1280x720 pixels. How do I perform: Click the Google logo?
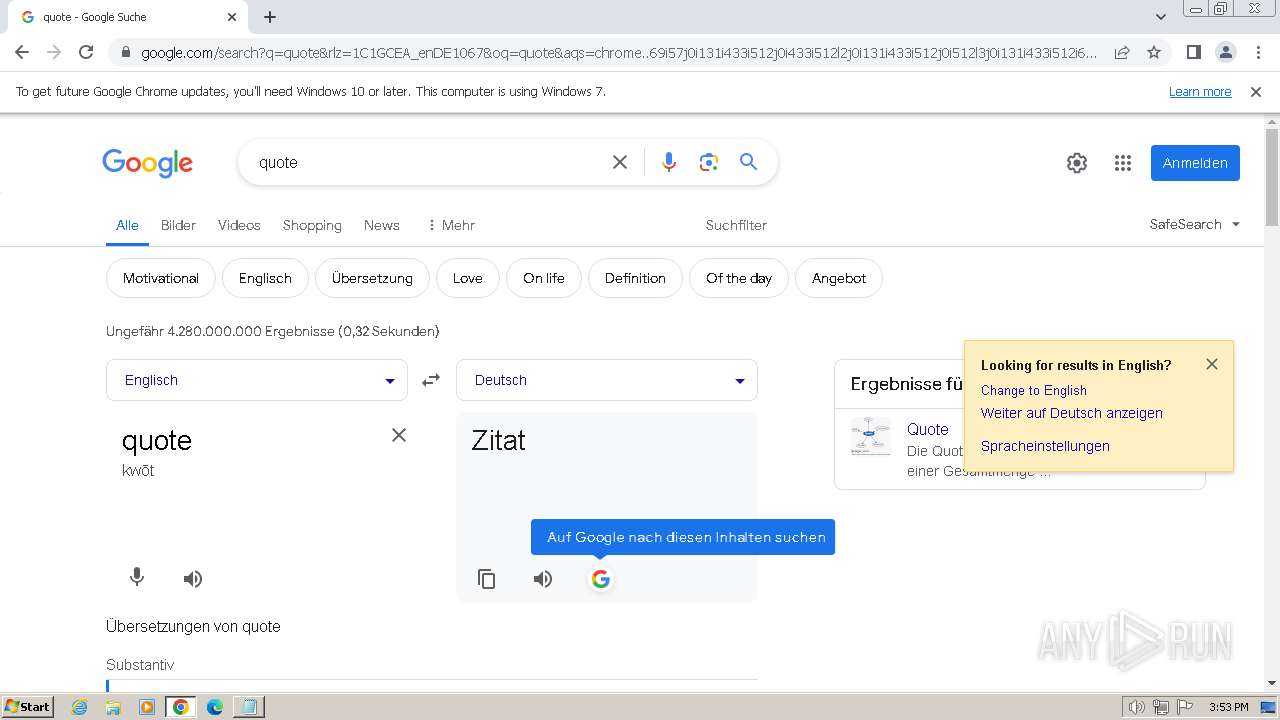click(147, 163)
